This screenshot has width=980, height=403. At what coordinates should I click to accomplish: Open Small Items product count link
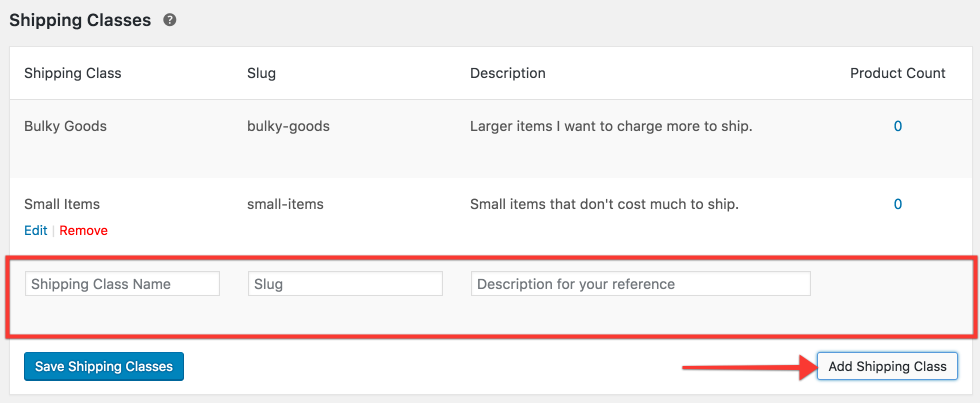(x=898, y=204)
